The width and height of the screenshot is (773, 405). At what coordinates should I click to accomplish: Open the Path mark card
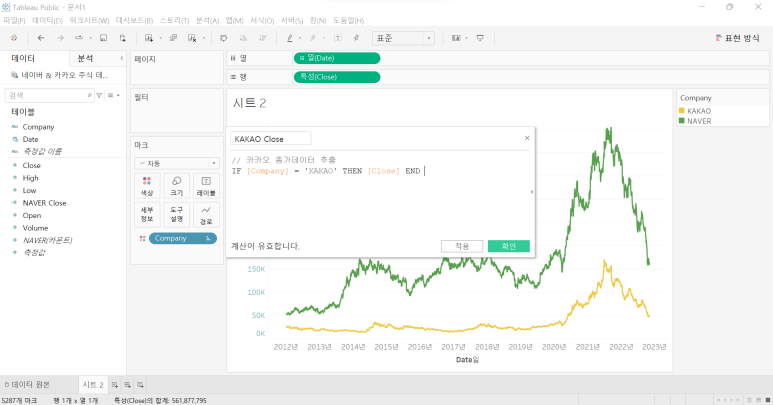206,214
